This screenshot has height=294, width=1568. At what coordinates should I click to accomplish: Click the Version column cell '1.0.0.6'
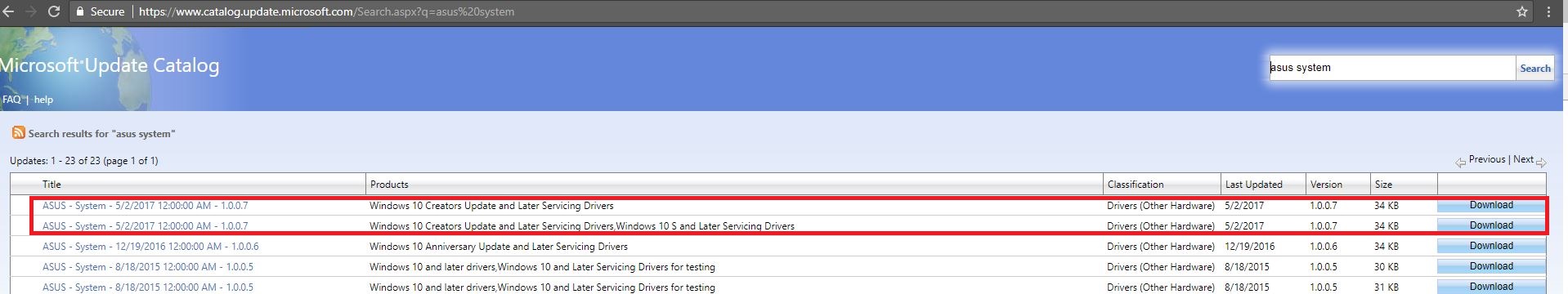point(1324,247)
